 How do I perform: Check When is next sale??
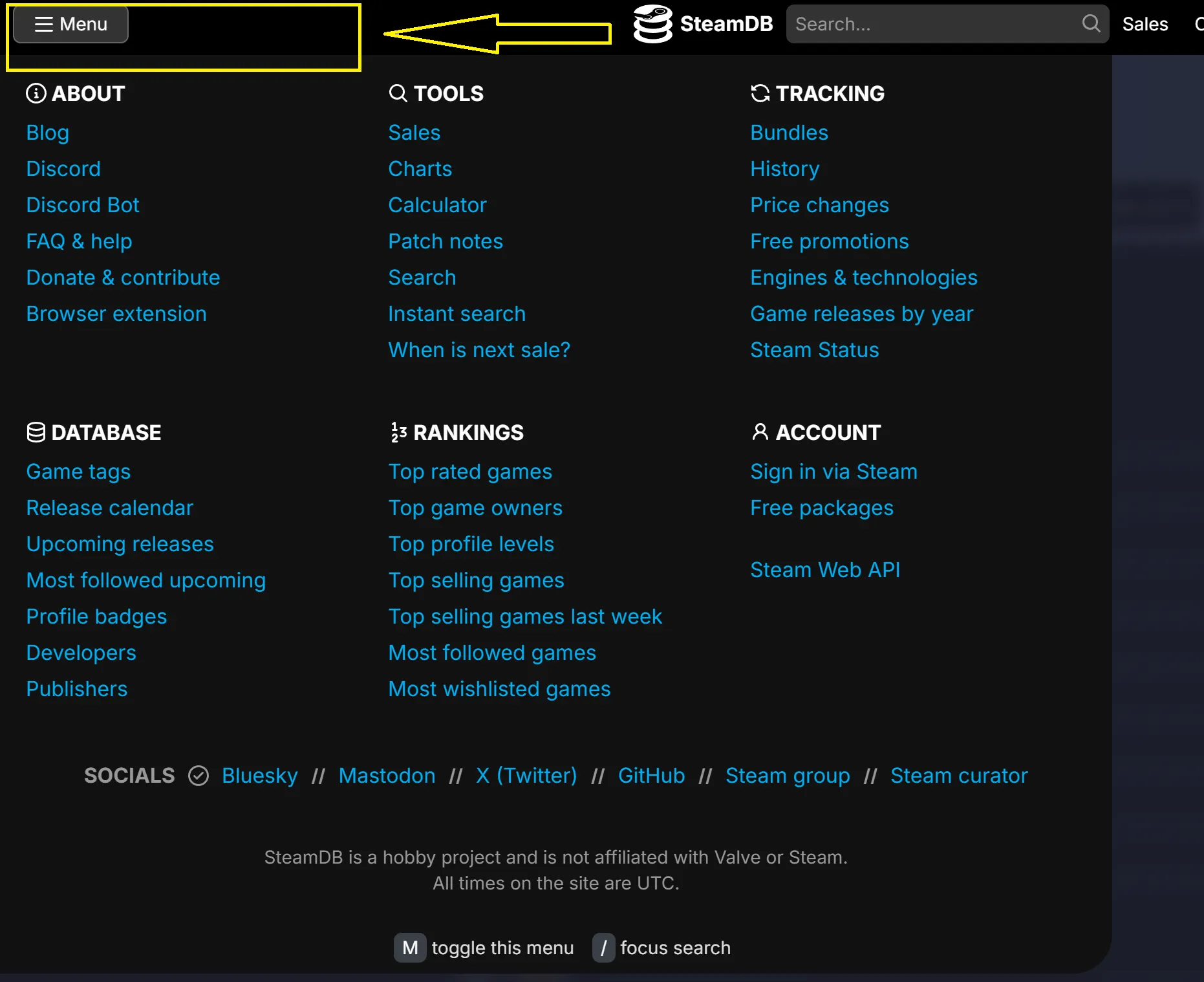(x=480, y=350)
